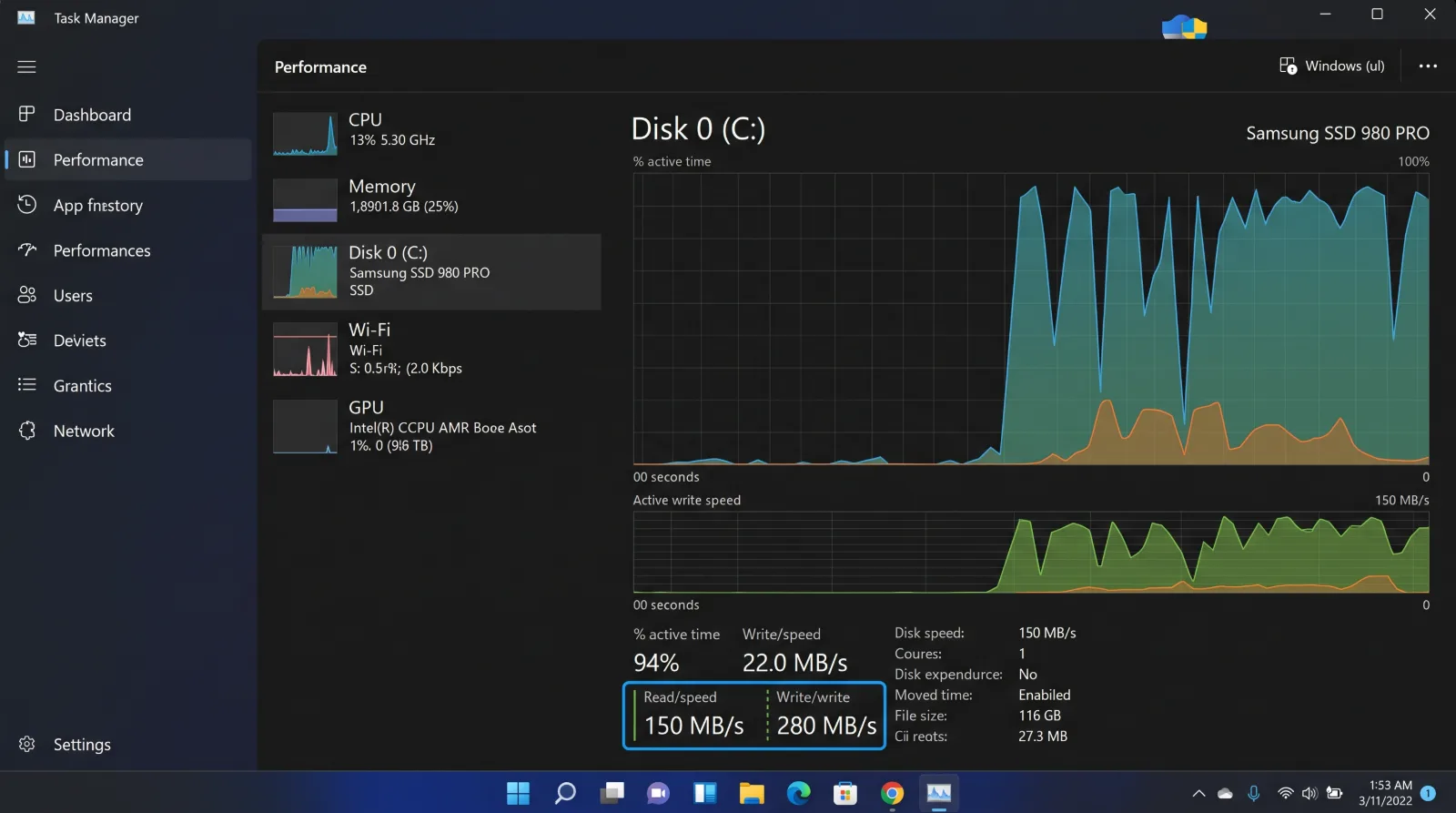
Task: Open App fnɪstory in sidebar
Action: click(x=127, y=205)
